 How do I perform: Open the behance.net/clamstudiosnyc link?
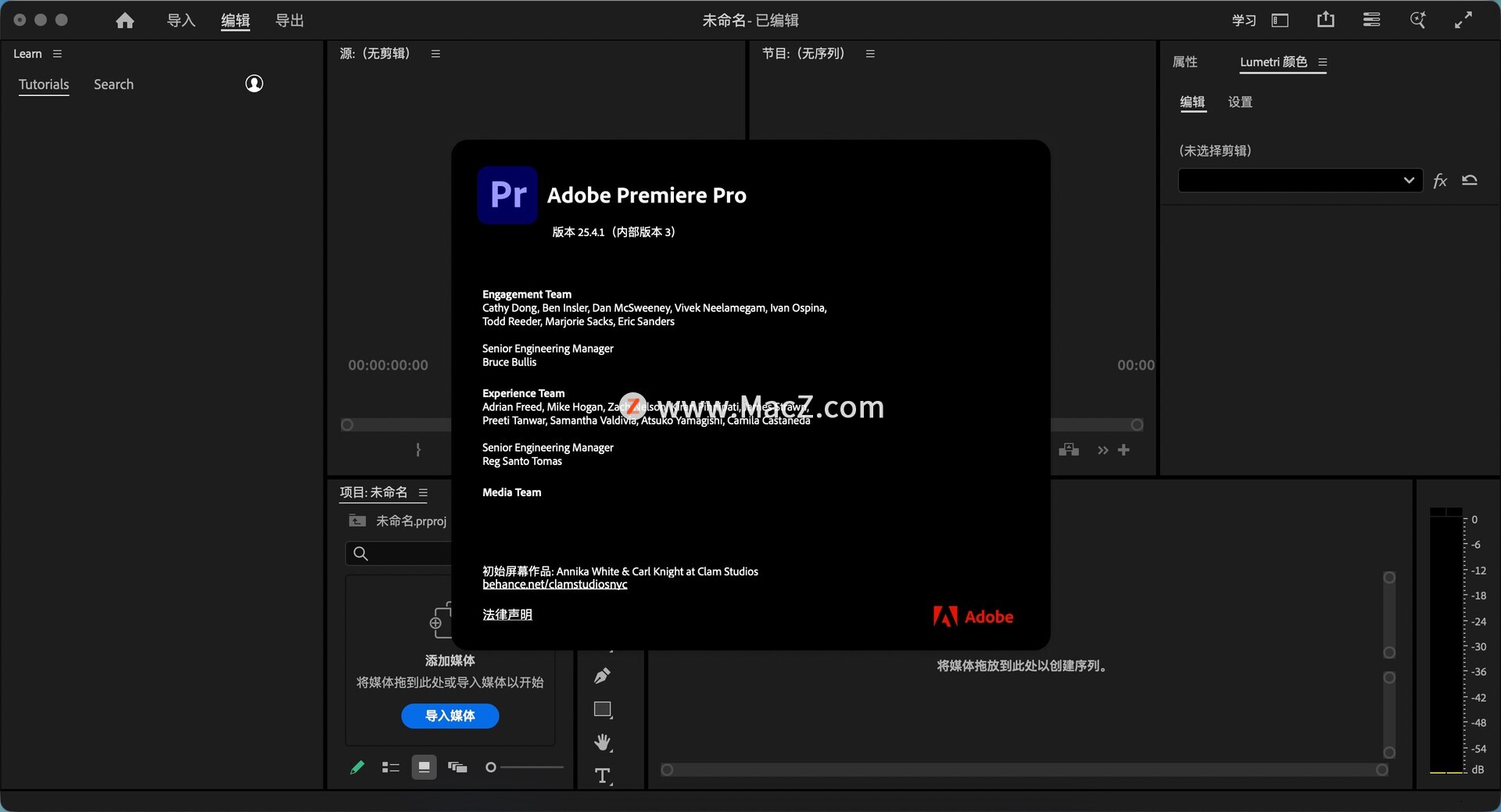click(555, 585)
